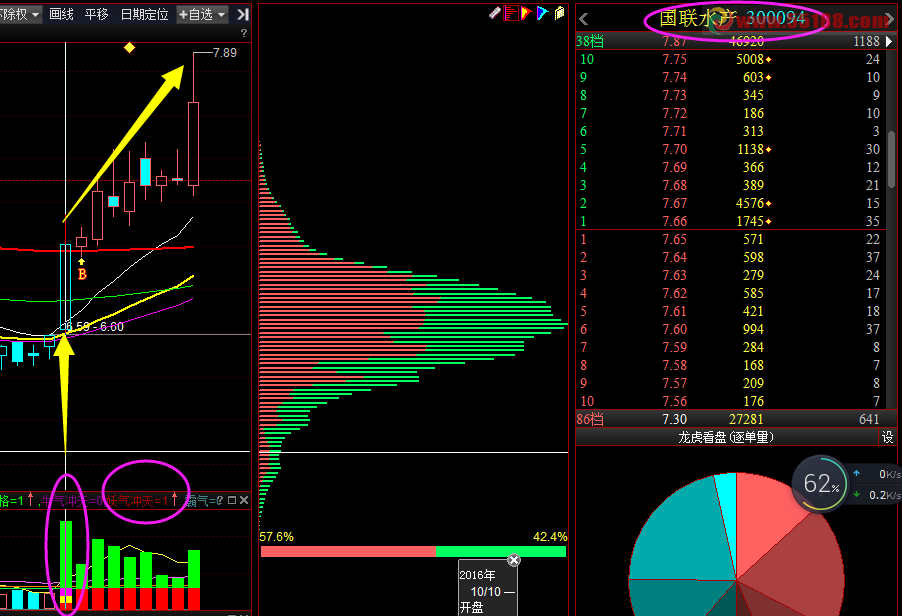Click the red 57.6% portion of ratio bar

(348, 552)
